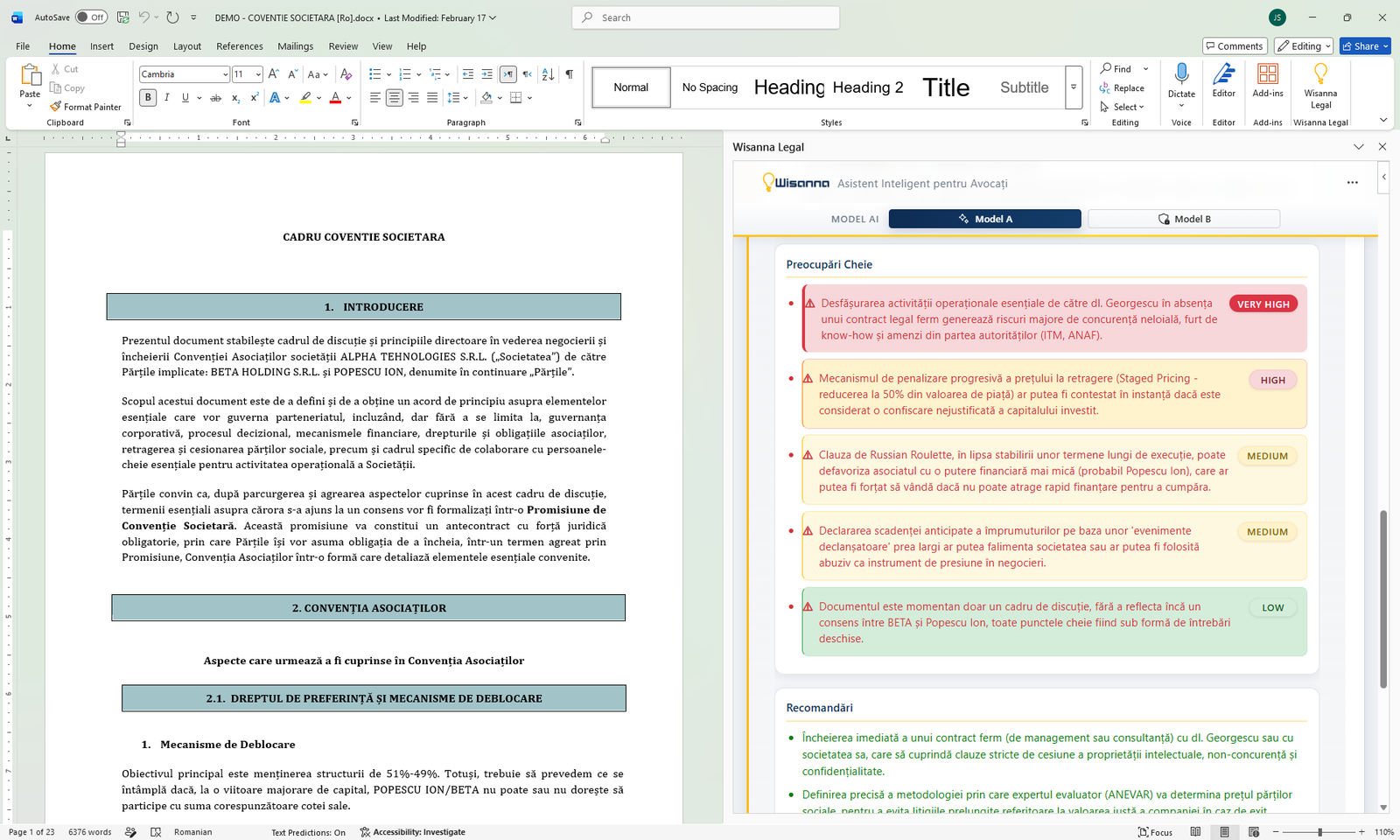
Task: Toggle paragraph marks visibility
Action: coord(570,74)
